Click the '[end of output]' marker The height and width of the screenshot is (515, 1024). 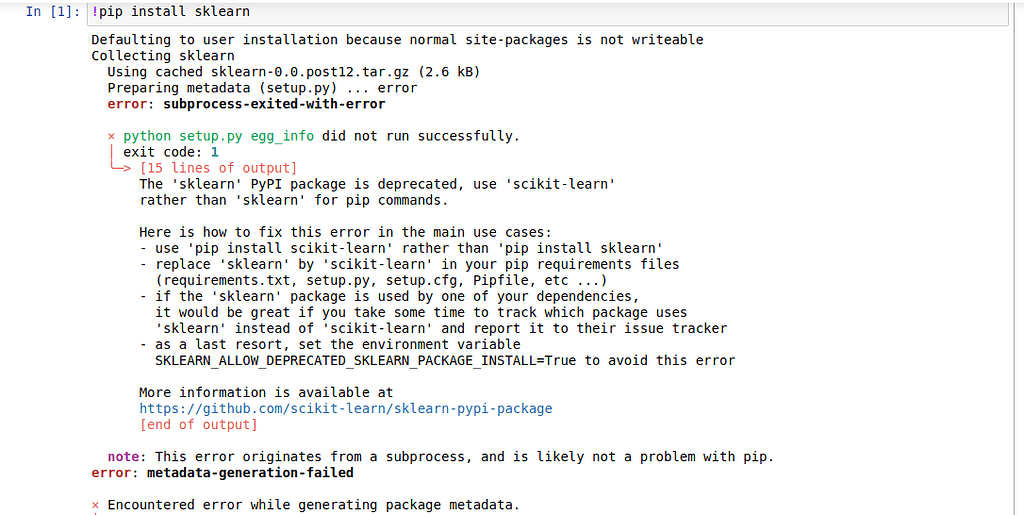pos(198,424)
